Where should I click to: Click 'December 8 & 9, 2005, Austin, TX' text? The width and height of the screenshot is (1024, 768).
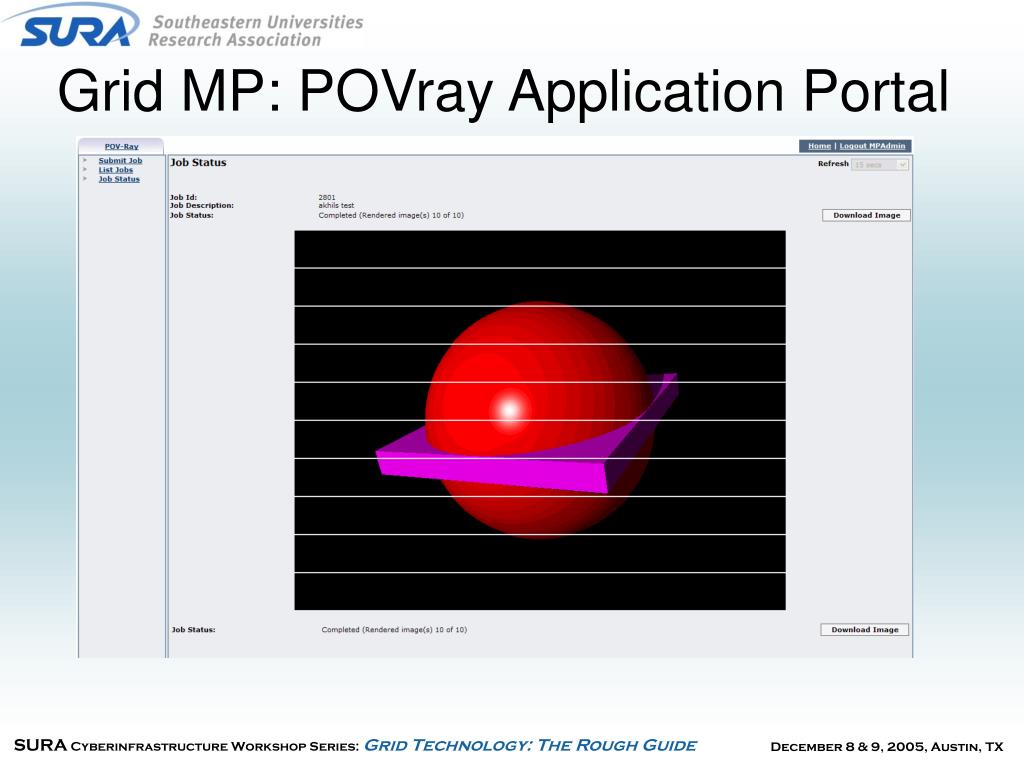coord(887,746)
